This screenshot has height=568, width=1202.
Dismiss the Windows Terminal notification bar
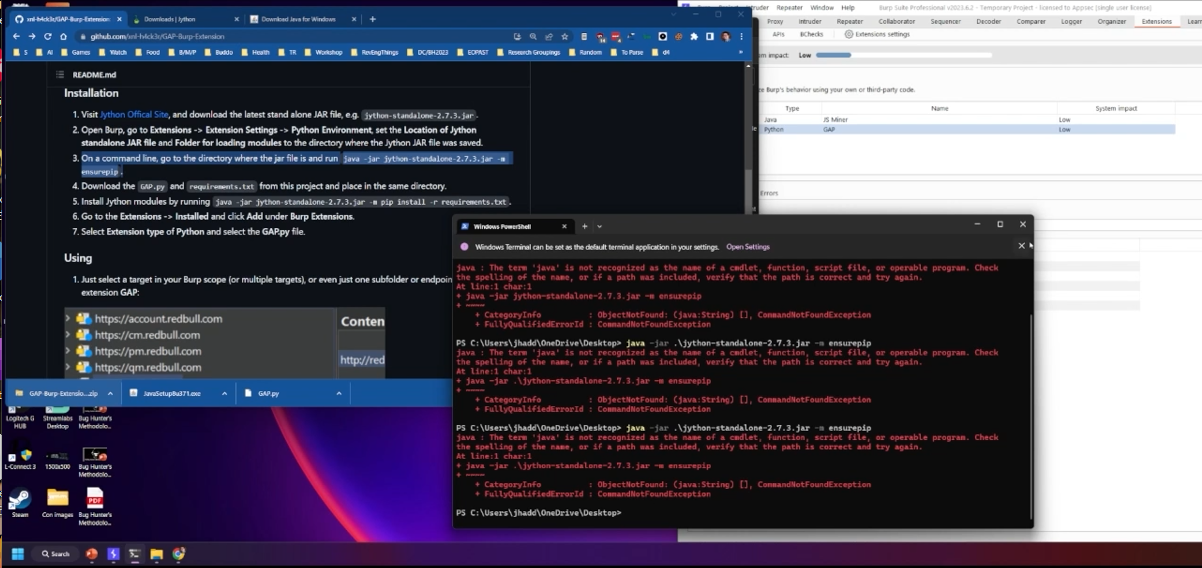(x=1021, y=246)
